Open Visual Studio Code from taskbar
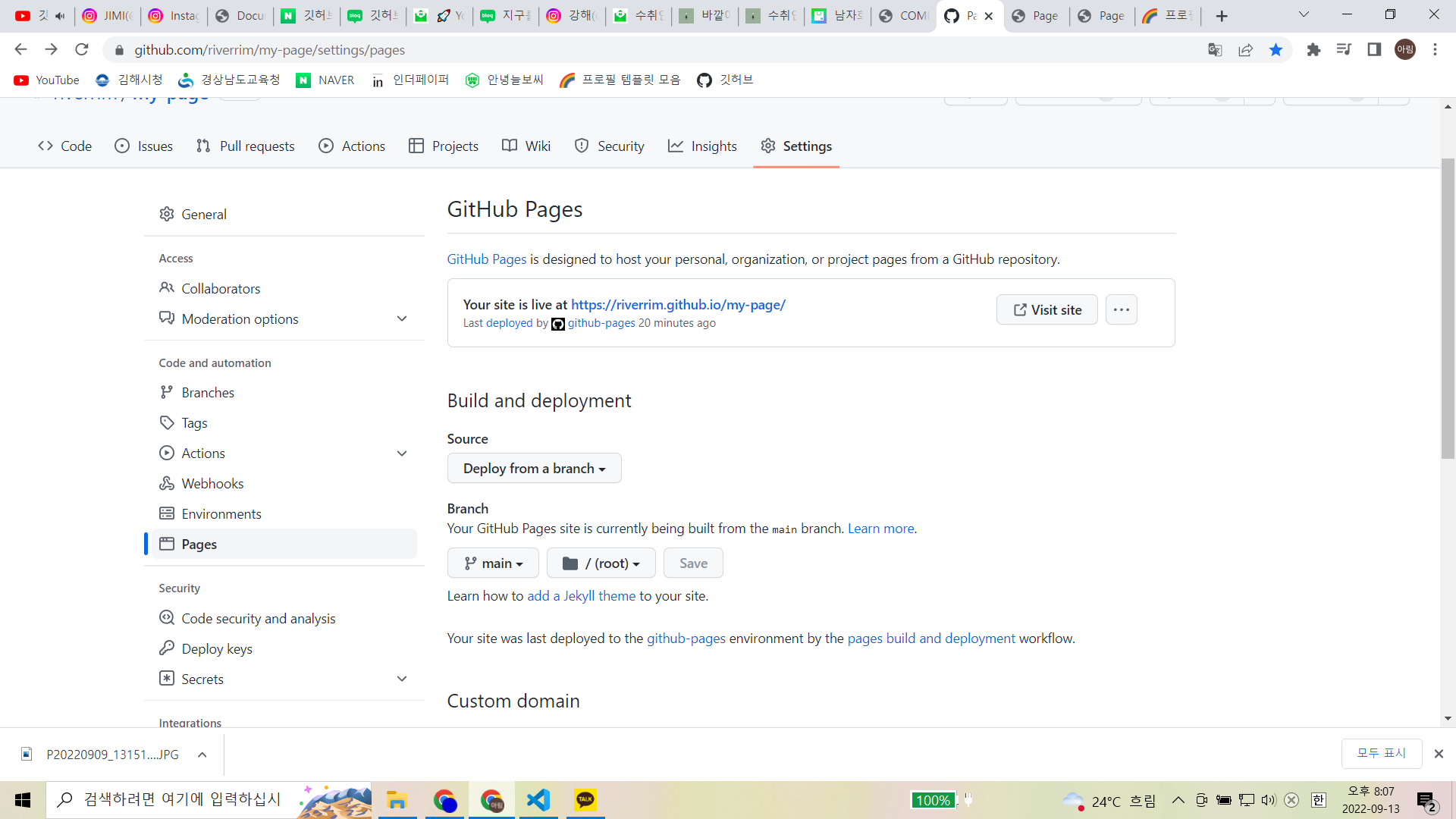This screenshot has height=819, width=1456. pos(538,800)
